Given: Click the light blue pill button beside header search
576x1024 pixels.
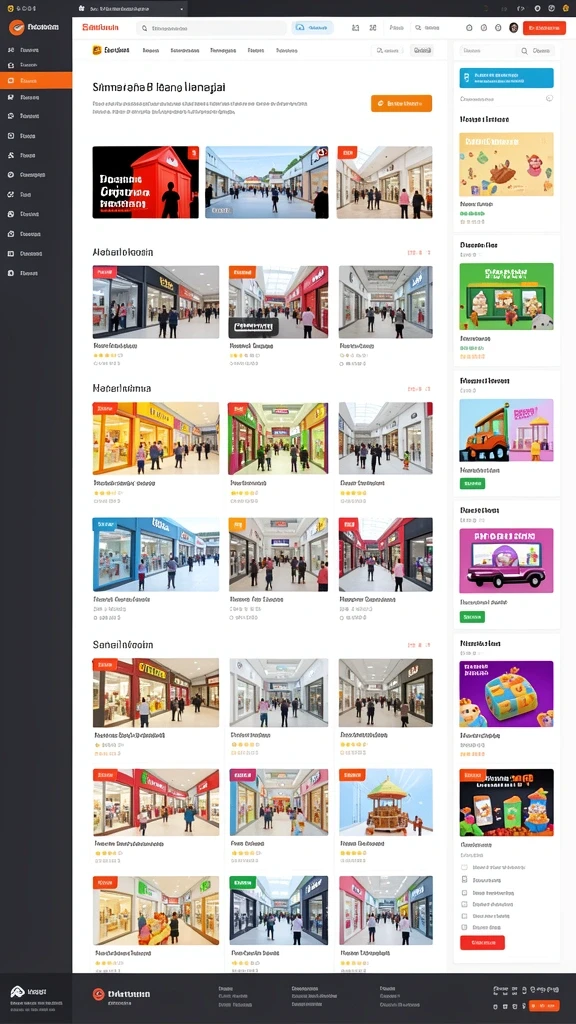Looking at the screenshot, I should tap(312, 27).
